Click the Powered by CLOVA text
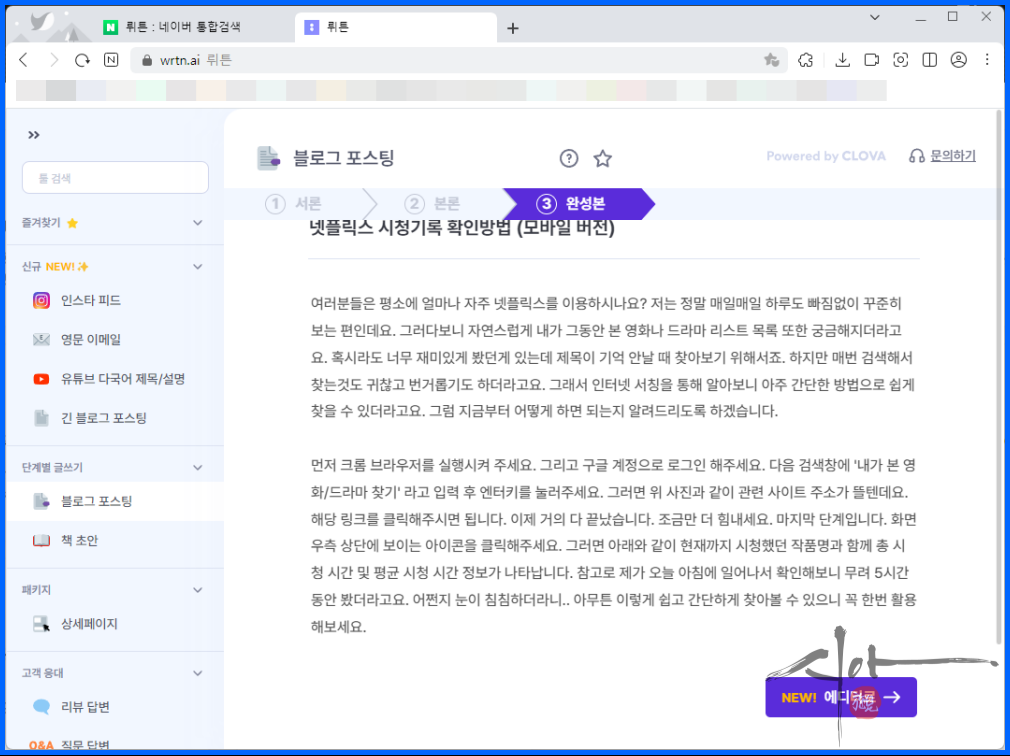Viewport: 1010px width, 756px height. (x=826, y=156)
